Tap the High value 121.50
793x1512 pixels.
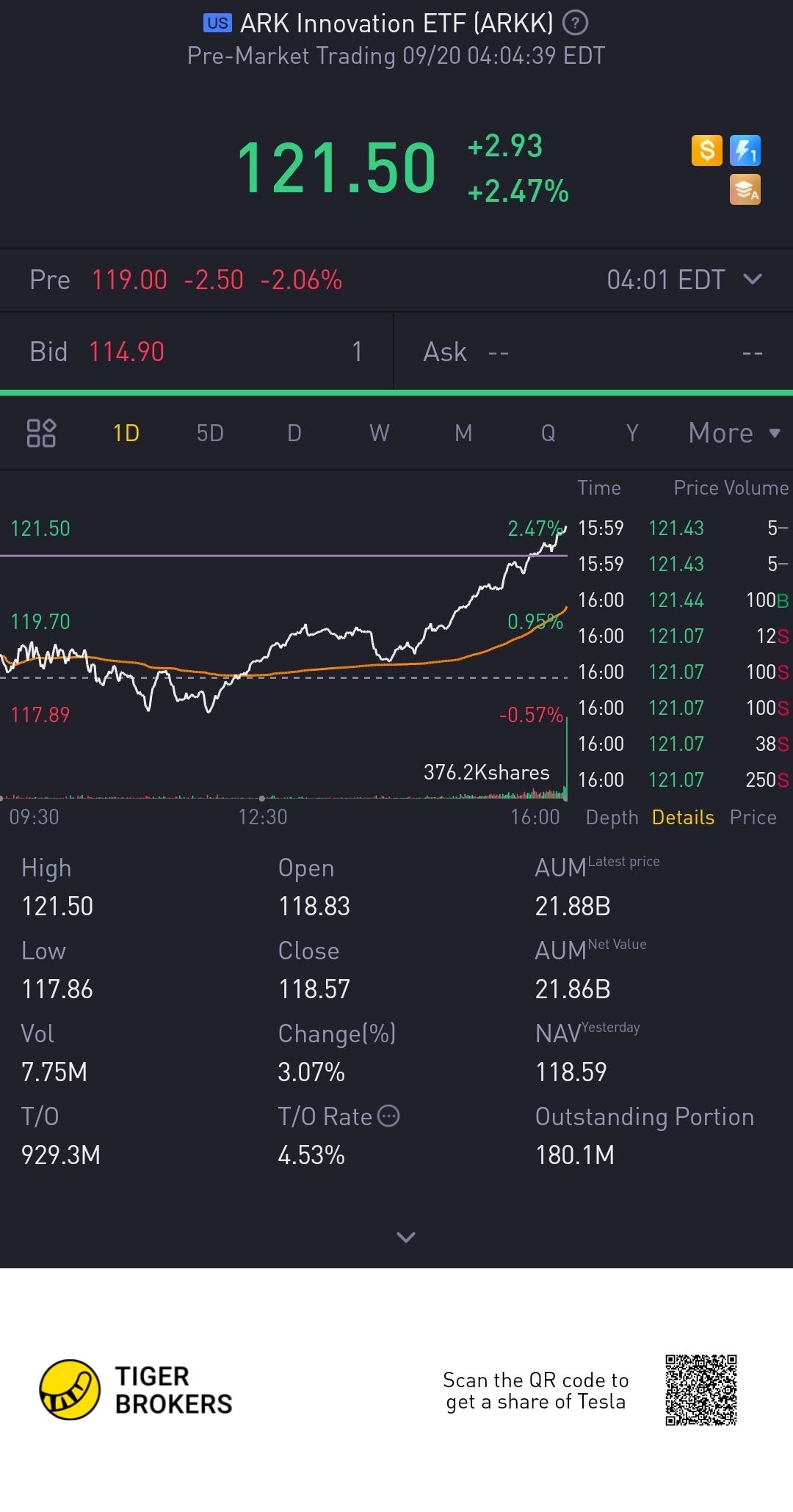tap(57, 906)
